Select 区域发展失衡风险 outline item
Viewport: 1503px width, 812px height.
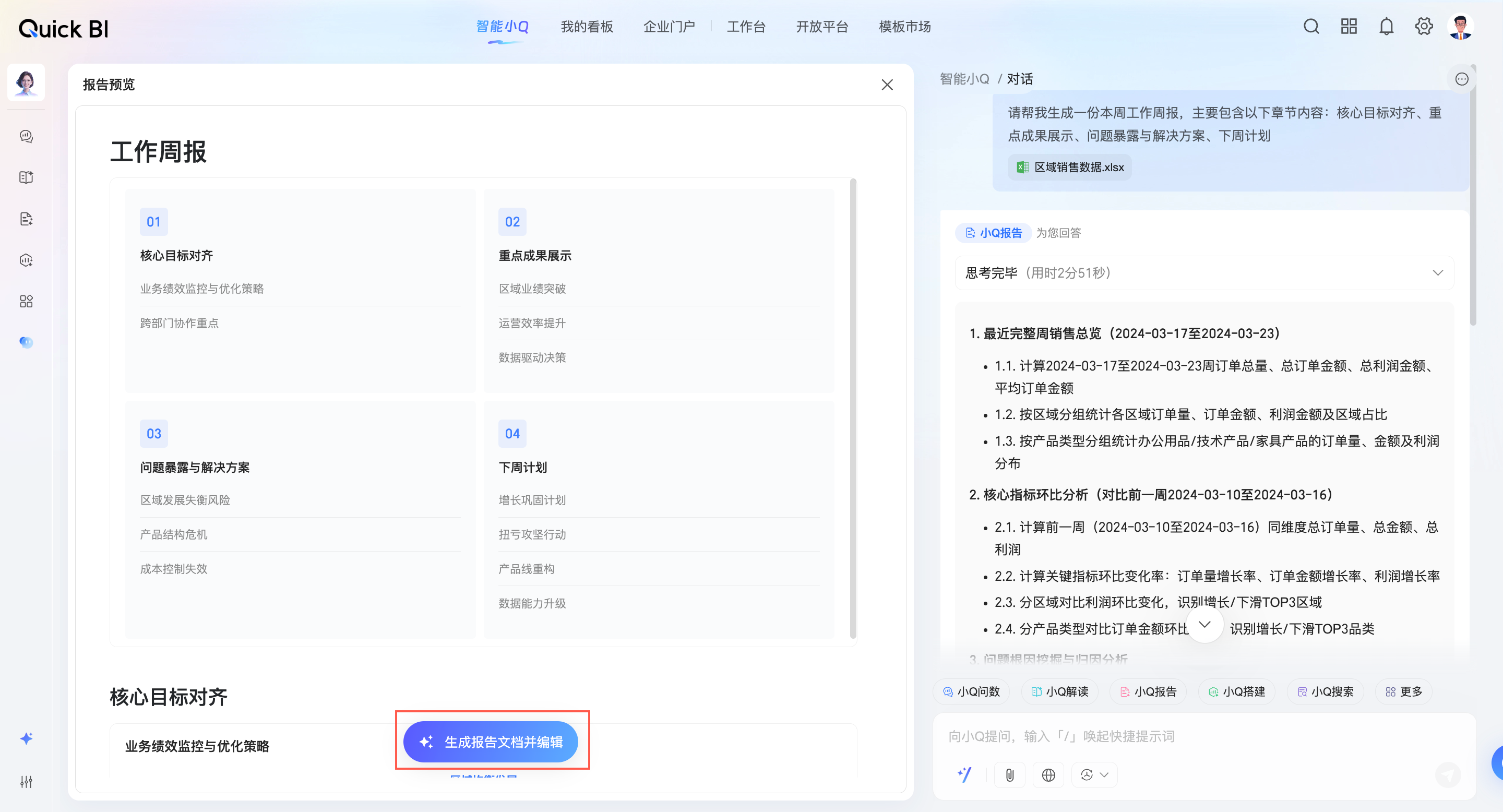coord(185,500)
